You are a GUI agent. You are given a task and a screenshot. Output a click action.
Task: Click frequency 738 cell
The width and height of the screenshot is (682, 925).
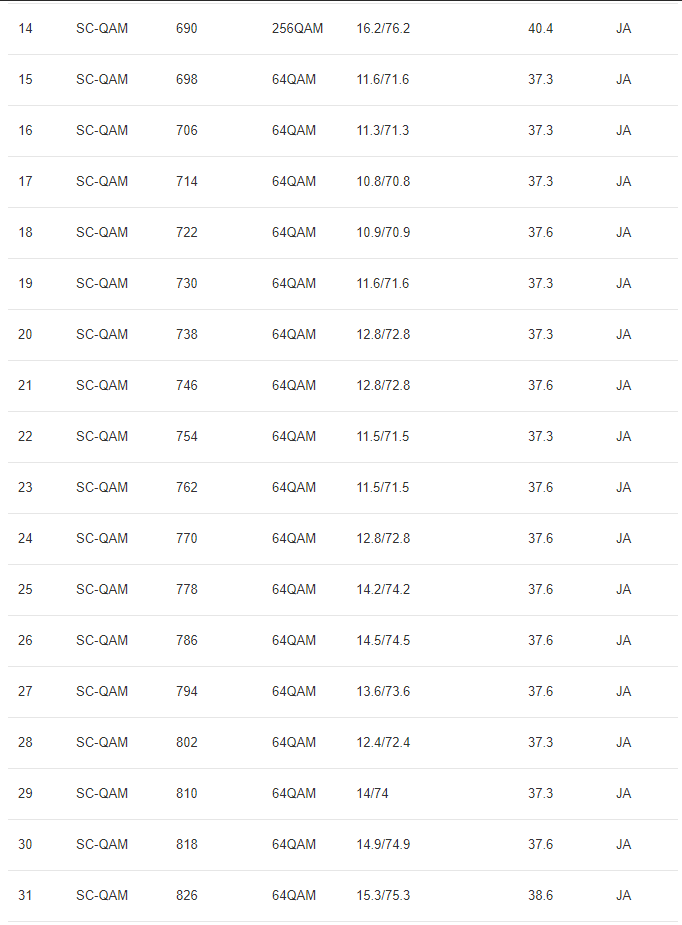coord(186,334)
